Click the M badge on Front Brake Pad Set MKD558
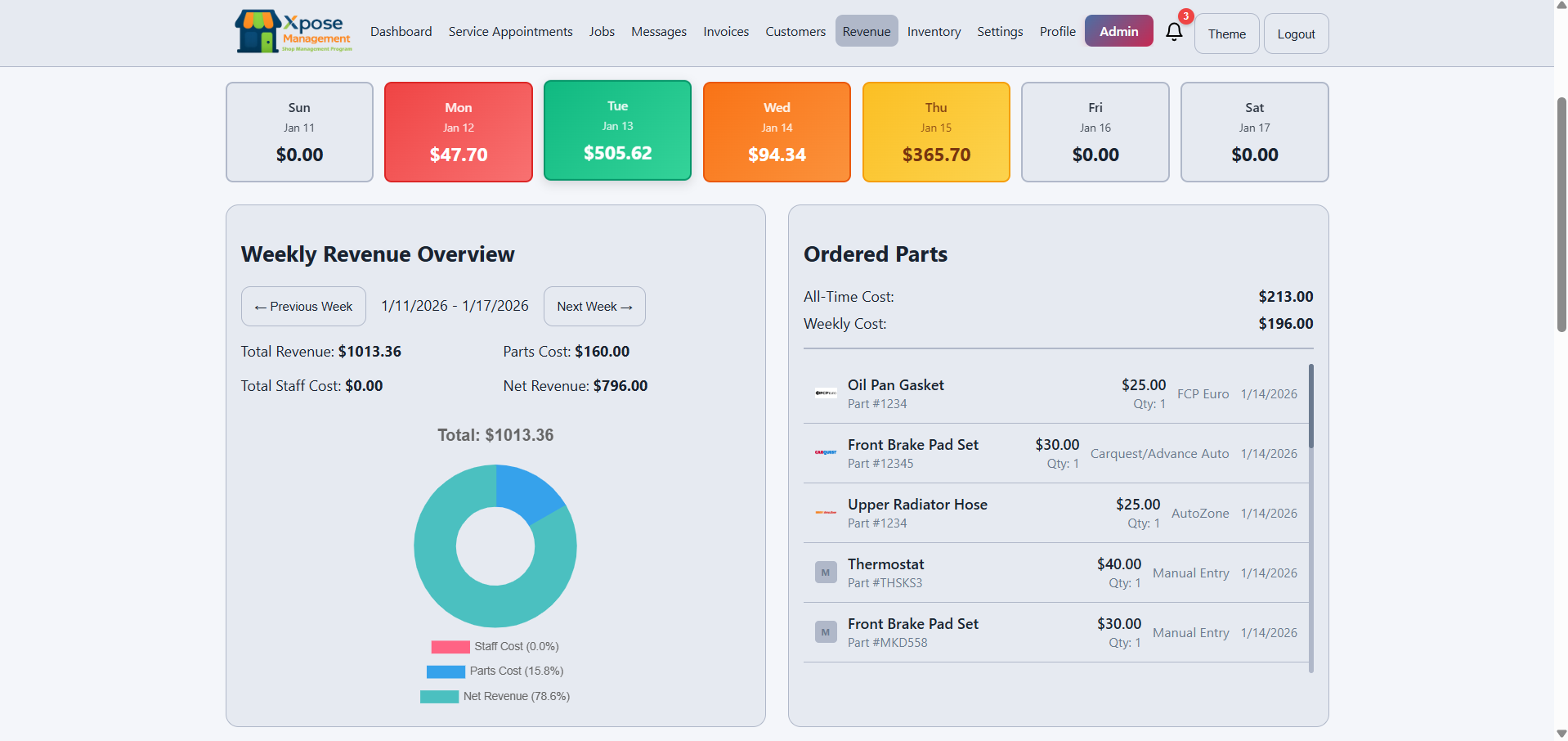This screenshot has width=1568, height=741. pyautogui.click(x=826, y=632)
